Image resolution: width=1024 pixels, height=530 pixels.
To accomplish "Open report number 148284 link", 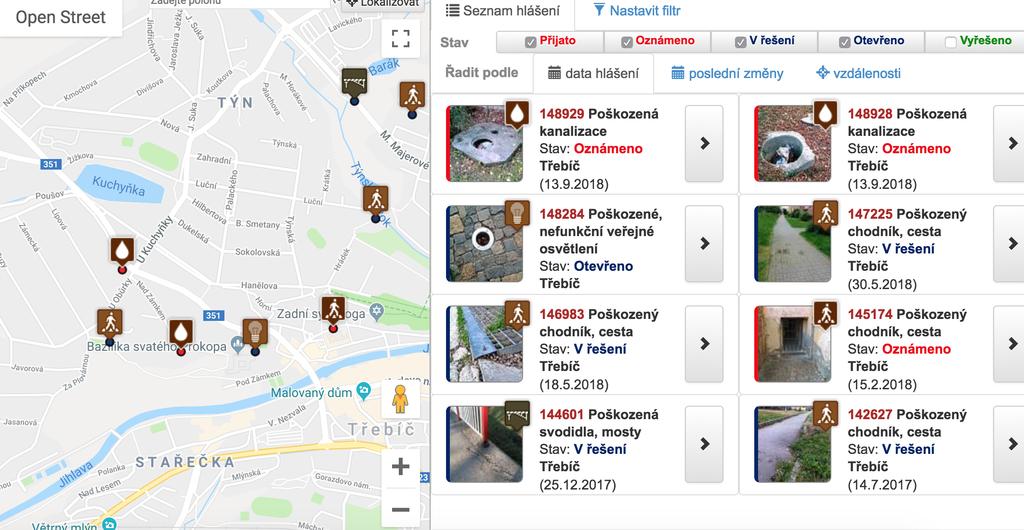I will click(x=562, y=215).
